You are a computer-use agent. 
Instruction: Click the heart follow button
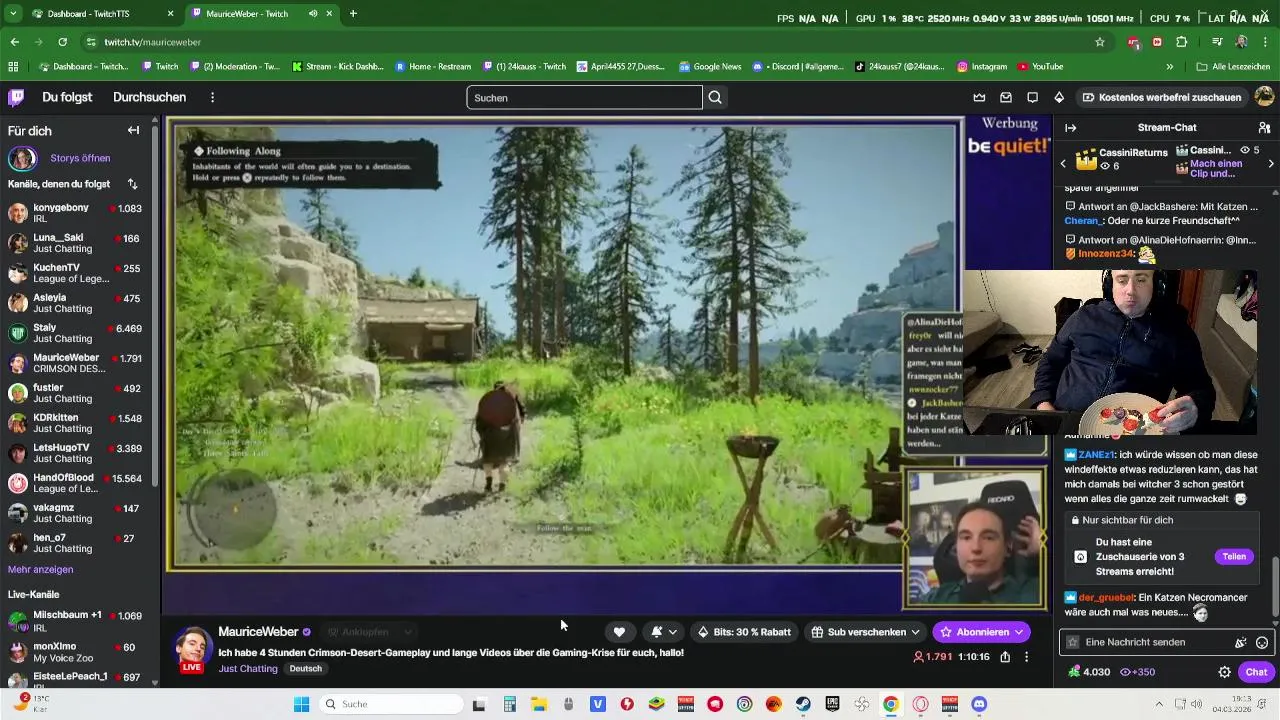click(x=619, y=632)
